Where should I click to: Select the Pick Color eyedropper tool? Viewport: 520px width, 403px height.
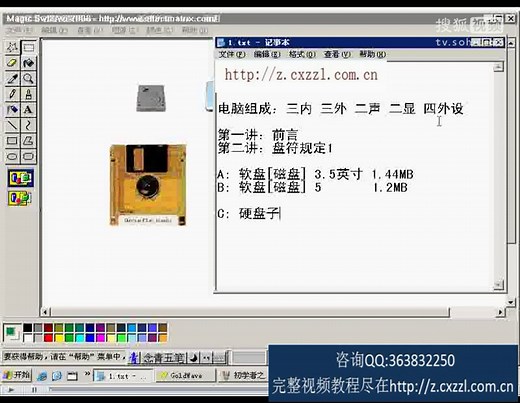tap(12, 79)
